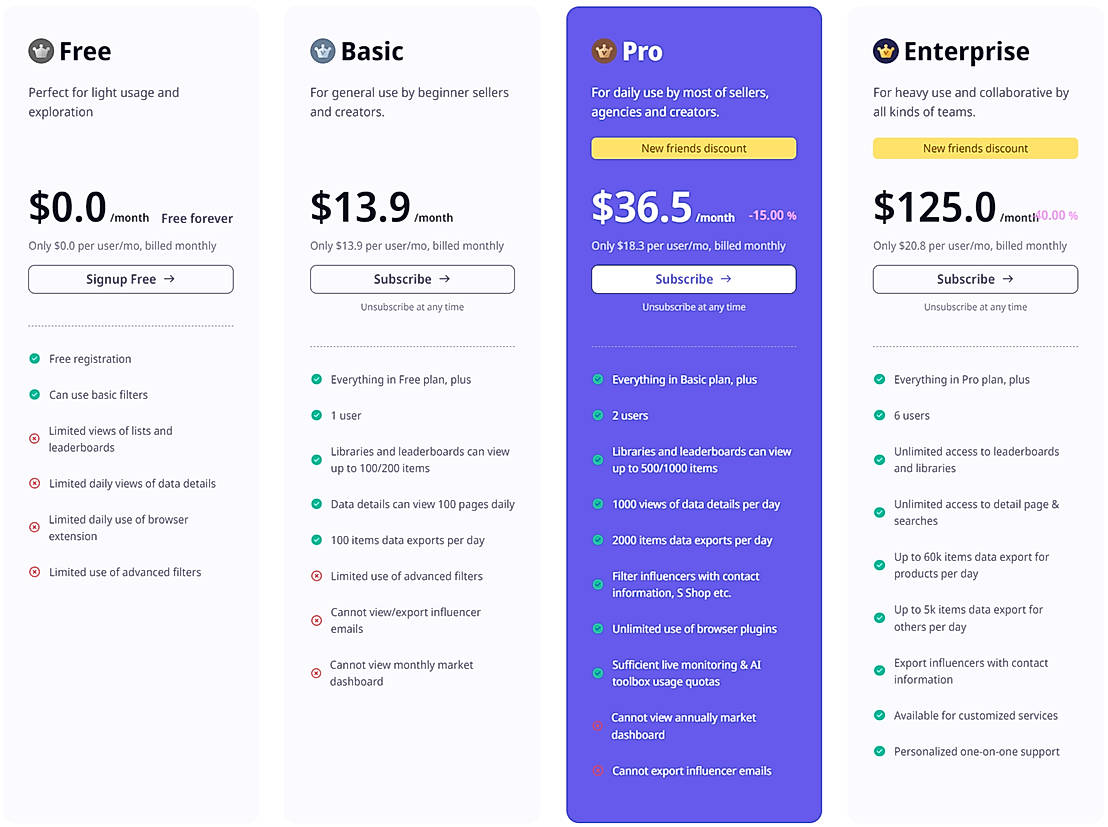The image size is (1108, 827).
Task: Click green check beside 2 users
Action: (598, 416)
